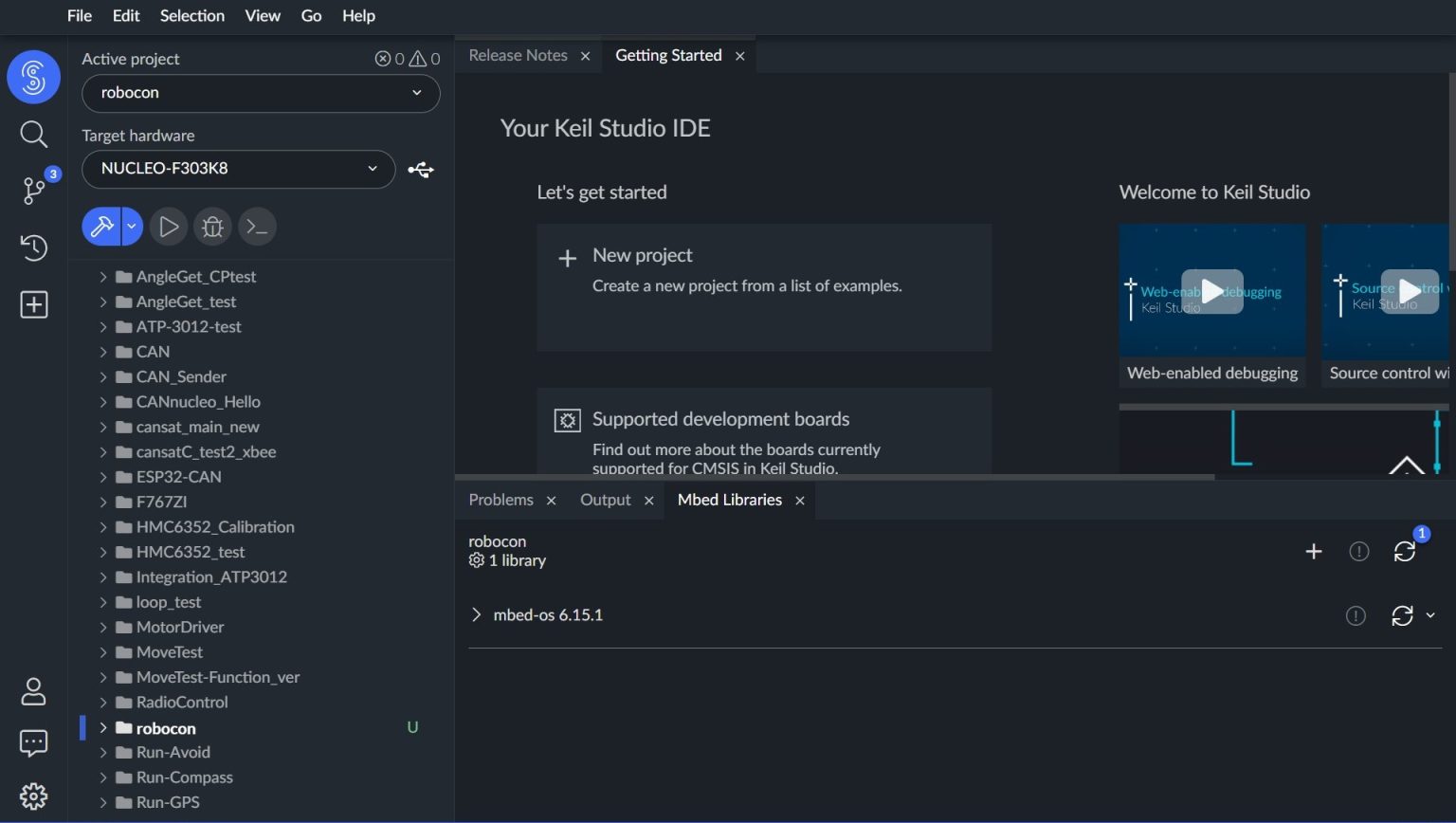
Task: Update mbed-os with the refresh icon
Action: 1404,615
